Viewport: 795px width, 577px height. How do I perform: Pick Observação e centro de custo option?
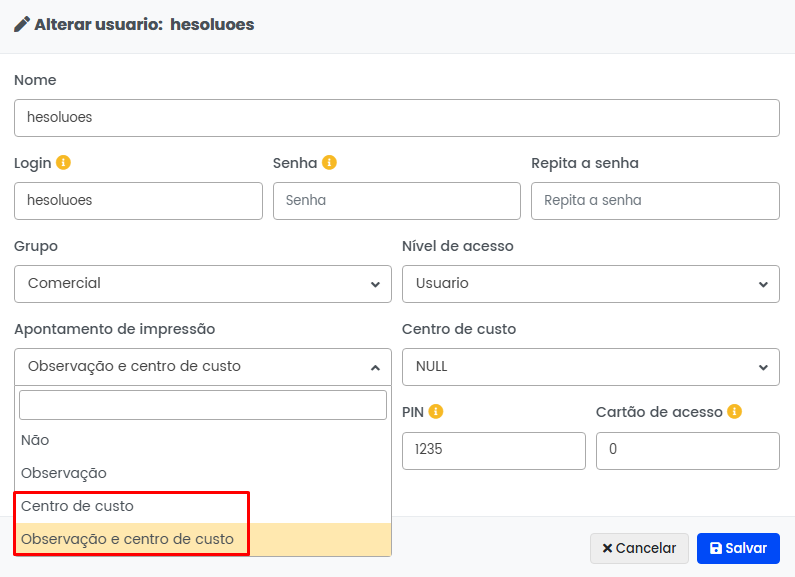127,539
